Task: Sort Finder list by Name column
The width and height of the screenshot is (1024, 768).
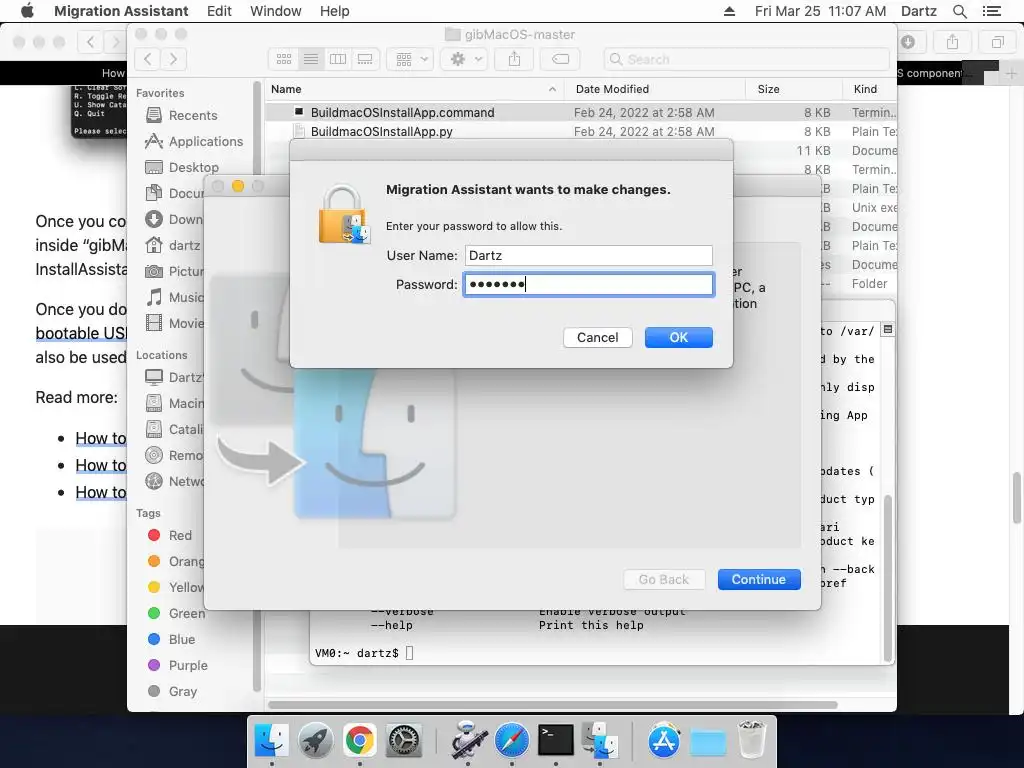Action: 414,89
